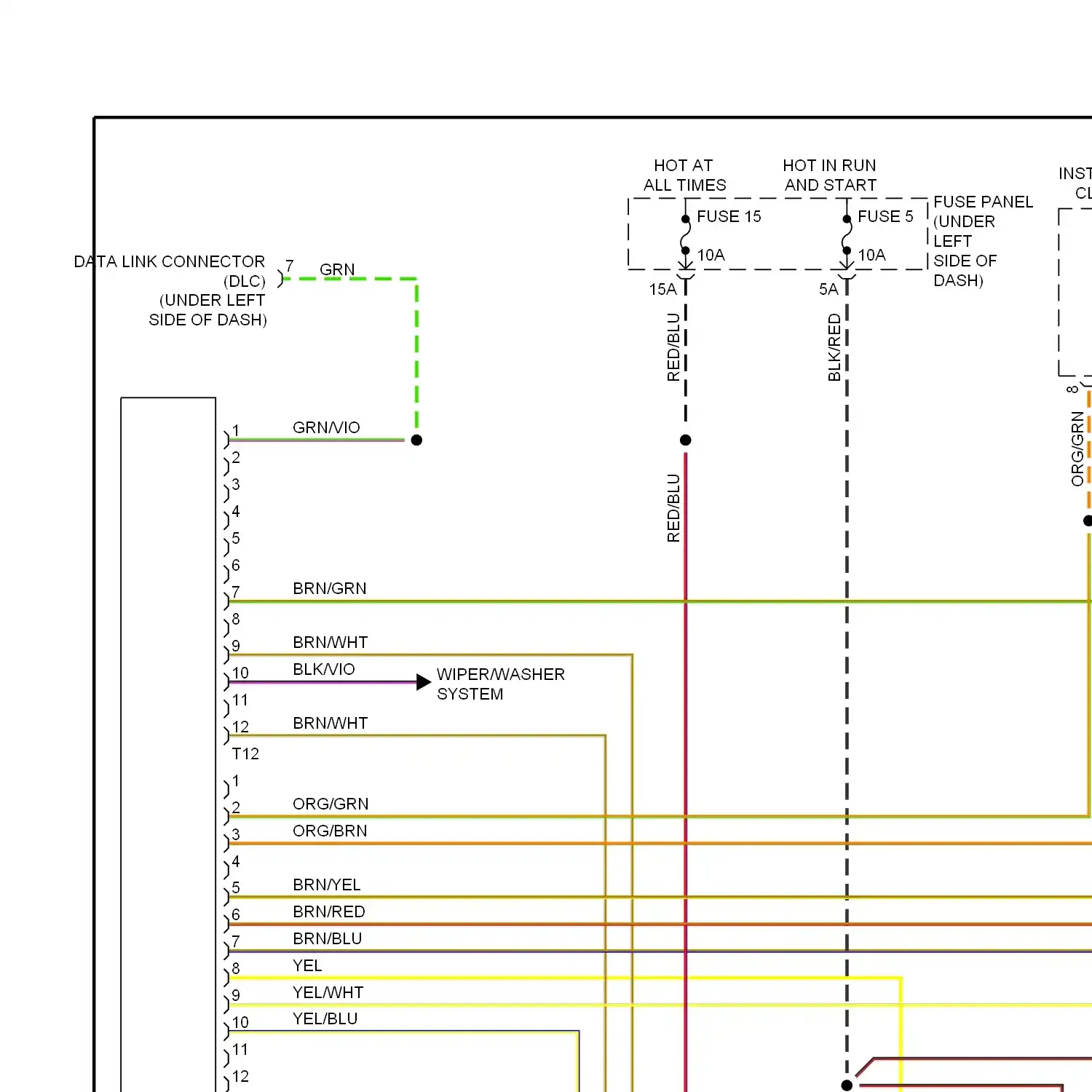Click the "DATA LINK CONNECTOR" label
Screen dimensions: 1092x1092
[x=170, y=290]
